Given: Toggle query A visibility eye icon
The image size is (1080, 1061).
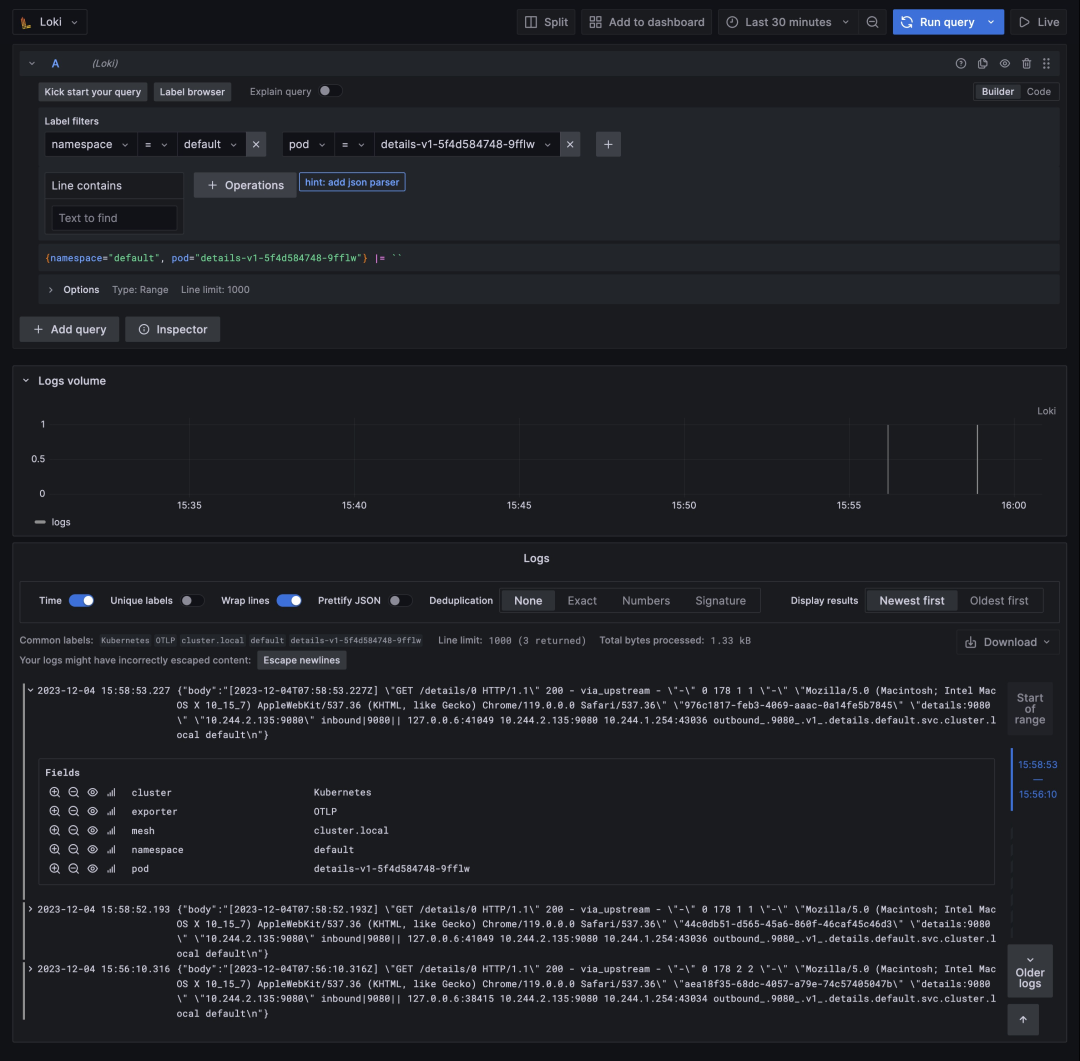Looking at the screenshot, I should [1005, 63].
